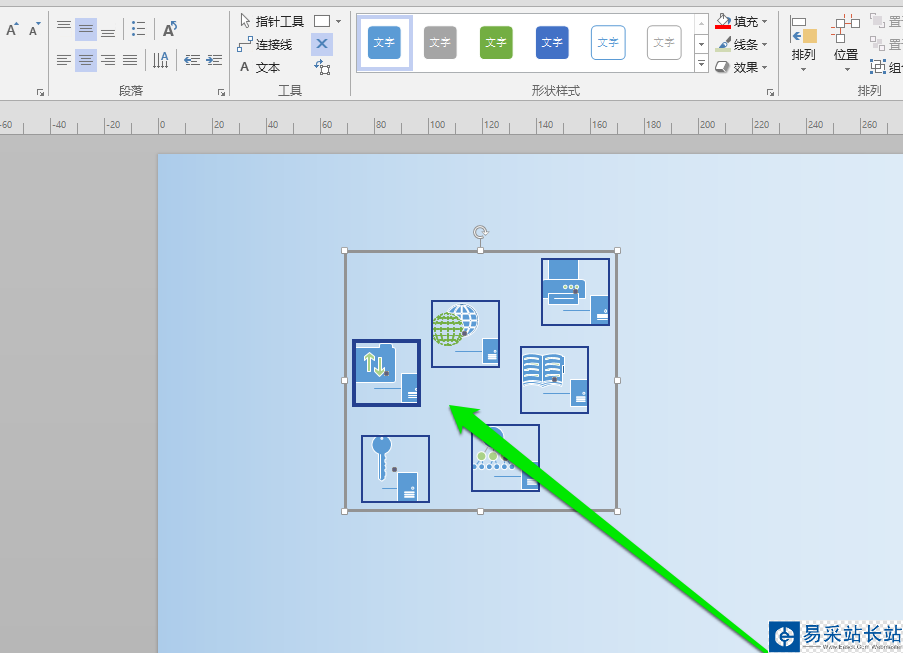The height and width of the screenshot is (653, 903).
Task: Apply the dark blue 文字 shape style
Action: tap(552, 43)
